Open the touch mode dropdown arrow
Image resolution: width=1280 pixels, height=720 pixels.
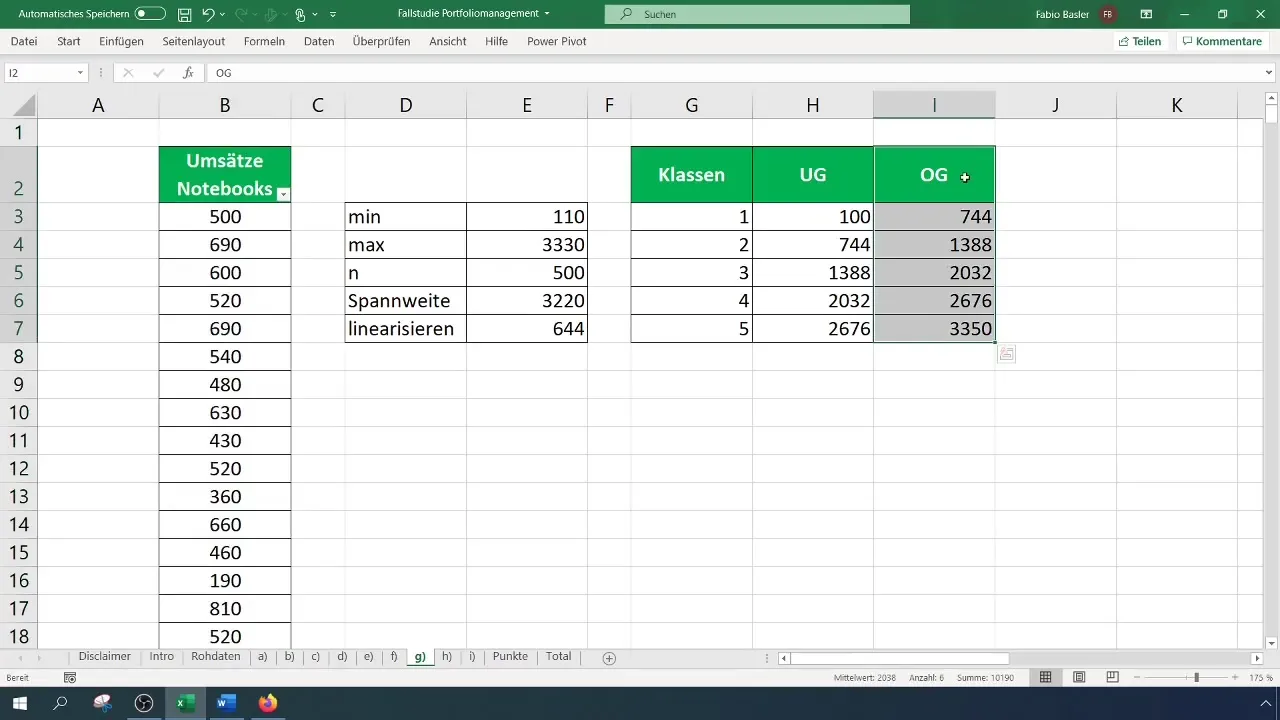click(315, 15)
